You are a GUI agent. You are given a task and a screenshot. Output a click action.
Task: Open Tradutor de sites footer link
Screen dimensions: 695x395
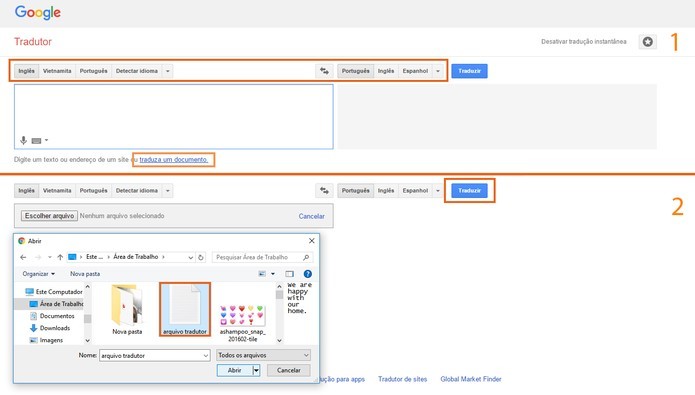click(x=402, y=379)
